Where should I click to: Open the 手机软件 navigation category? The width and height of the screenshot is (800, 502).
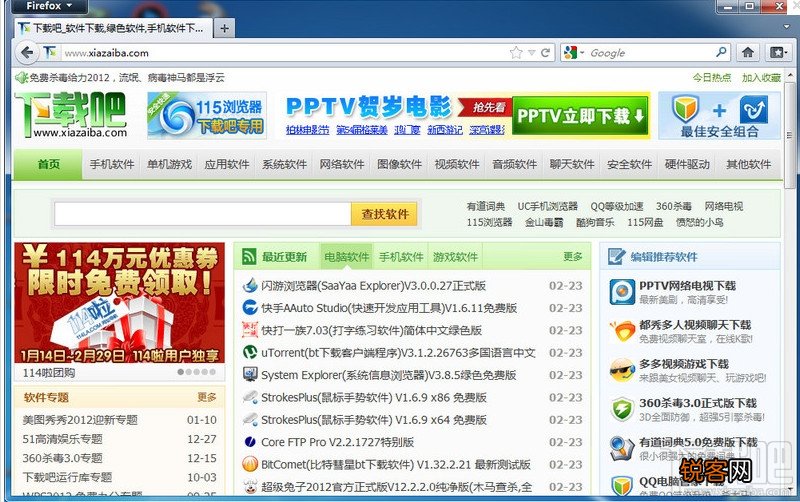(x=112, y=164)
